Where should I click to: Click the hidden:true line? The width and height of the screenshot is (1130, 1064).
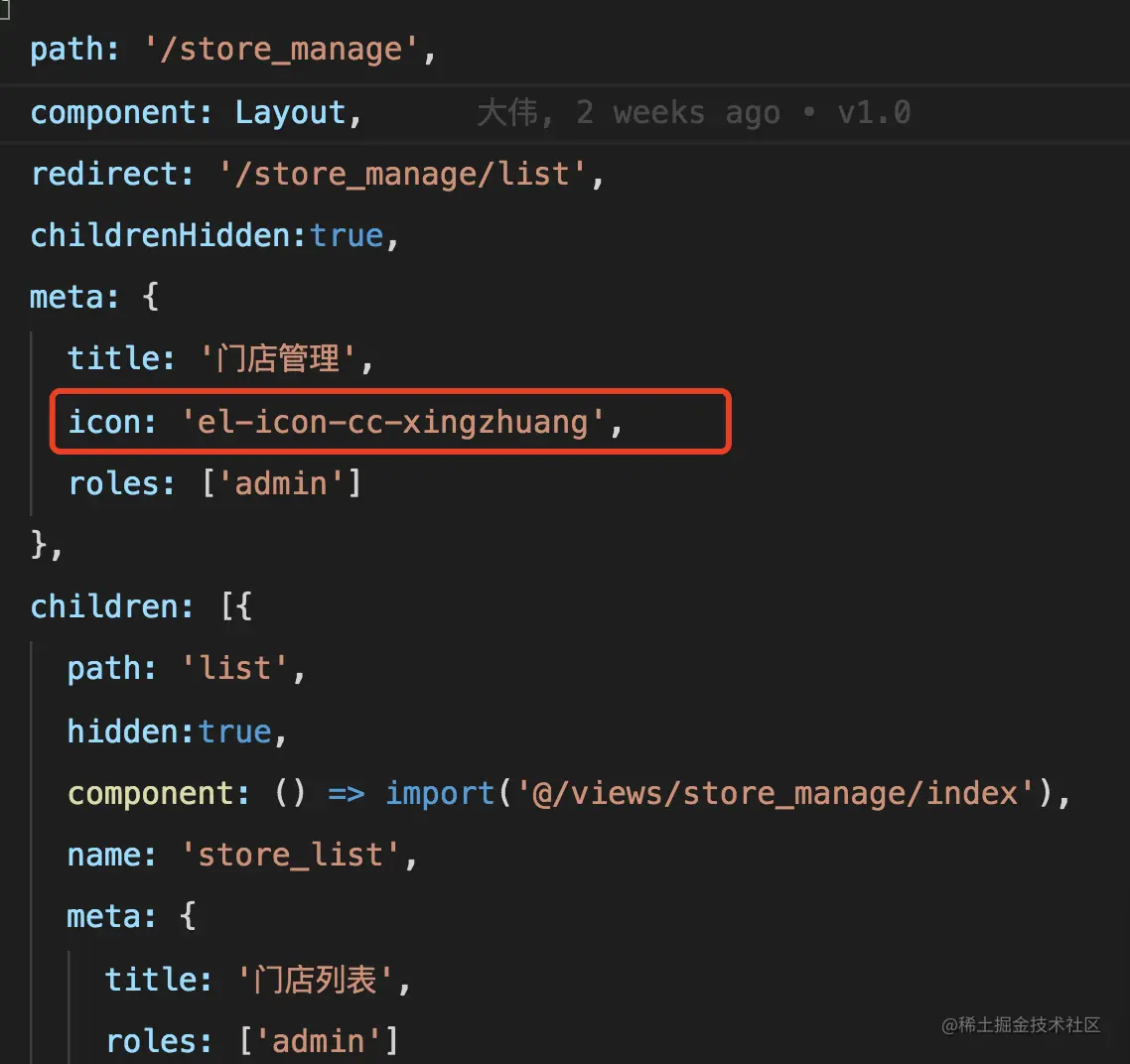point(178,731)
